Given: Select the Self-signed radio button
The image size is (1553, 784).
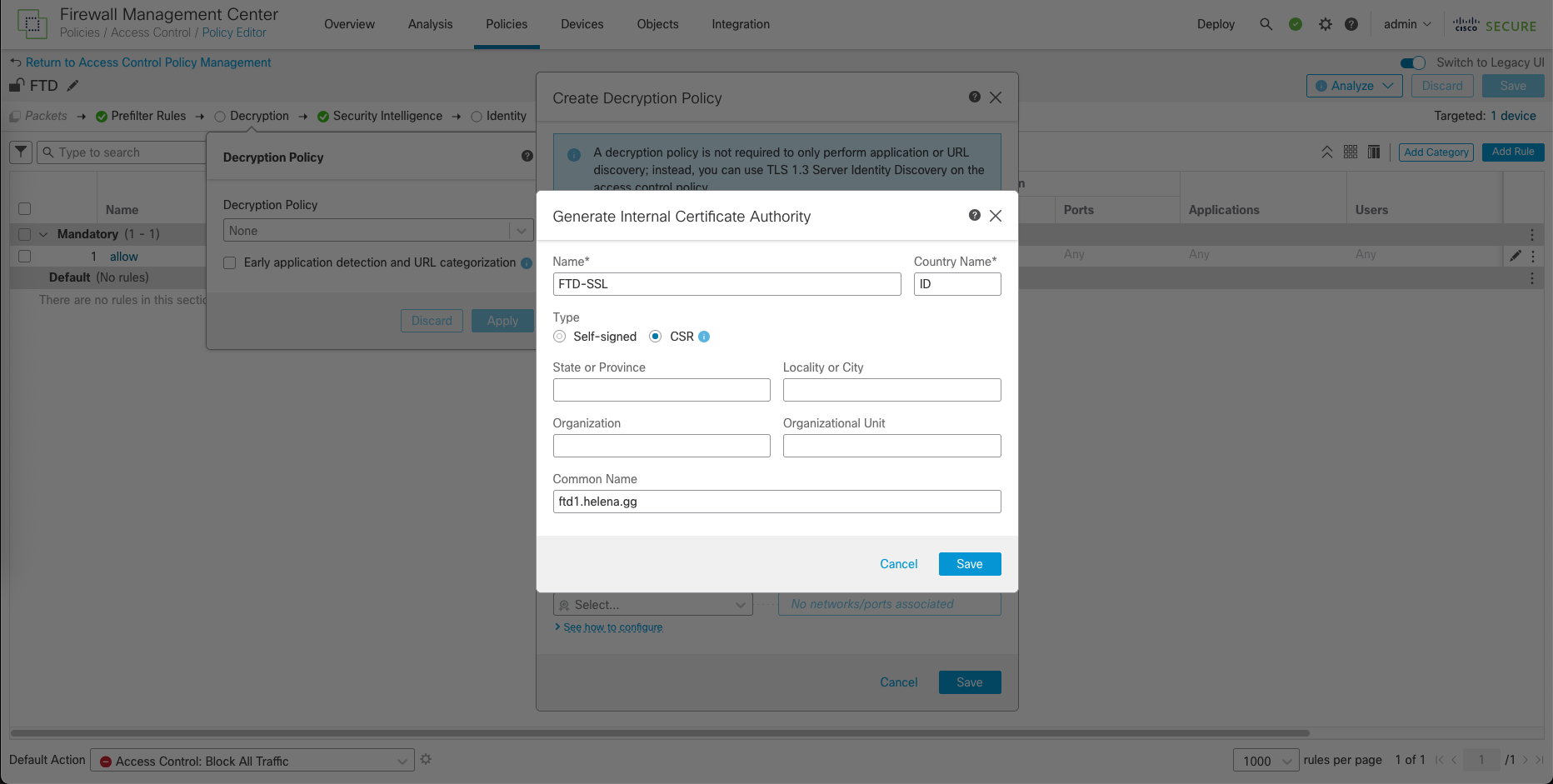Looking at the screenshot, I should click(559, 337).
